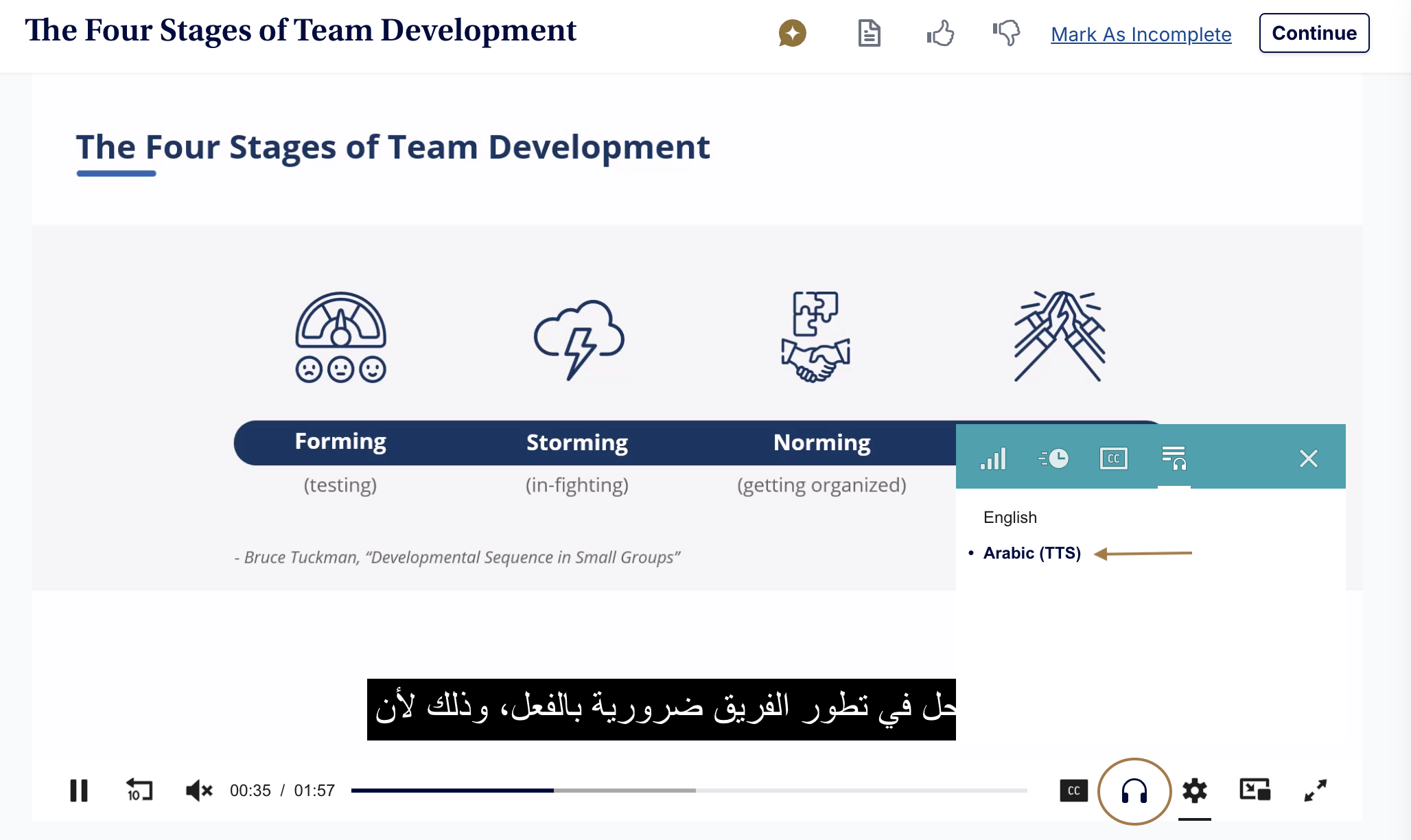The width and height of the screenshot is (1411, 840).
Task: Open captions tab in settings panel
Action: pyautogui.click(x=1113, y=458)
